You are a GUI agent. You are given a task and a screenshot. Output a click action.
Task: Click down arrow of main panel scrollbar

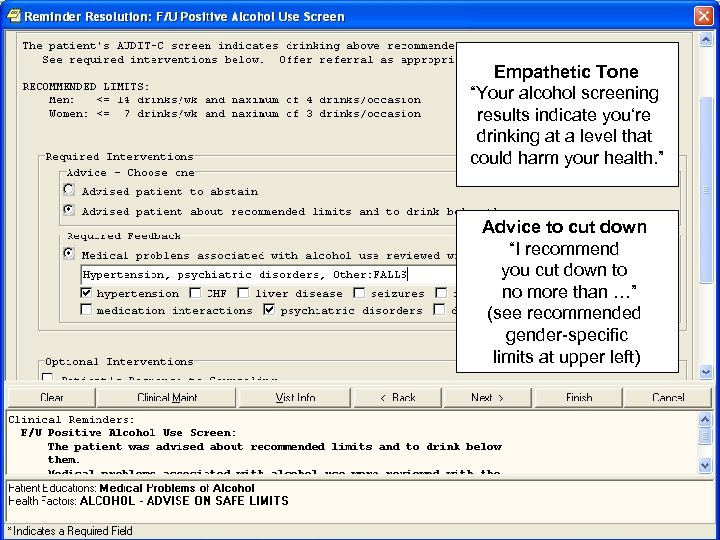click(706, 372)
